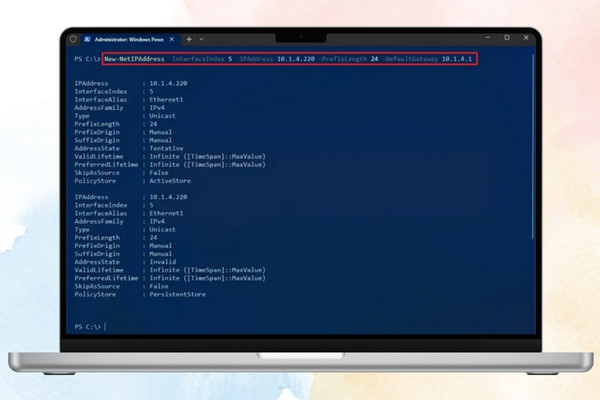
Task: Click the bottom PS C:\> prompt
Action: (88, 327)
